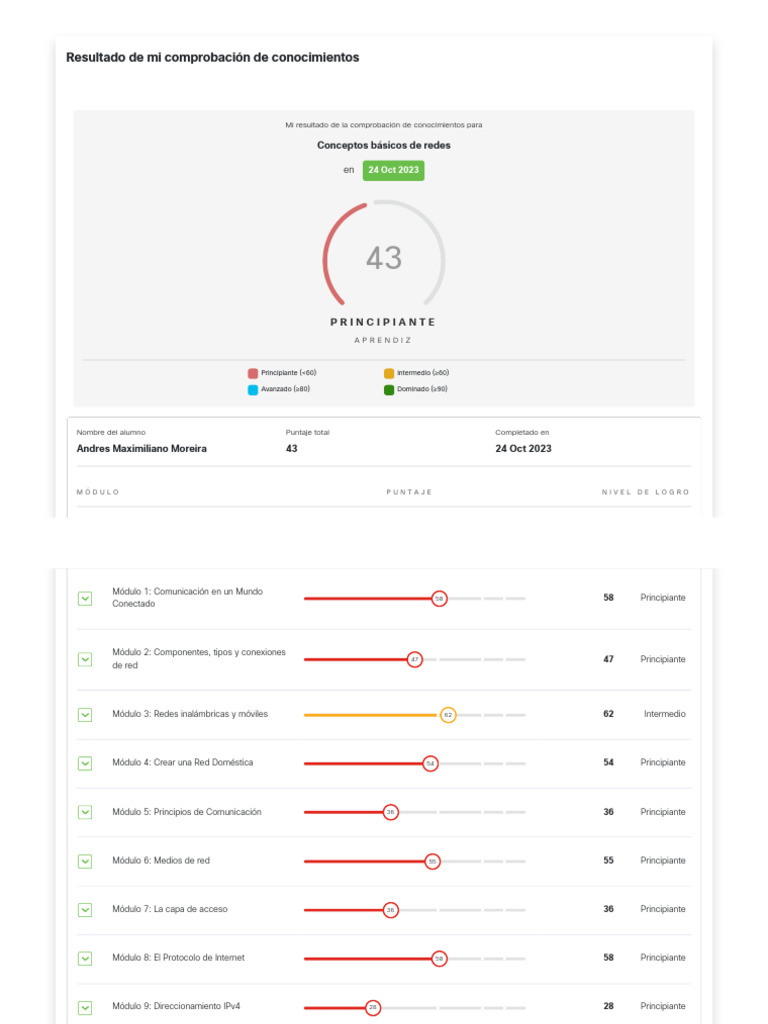
Task: Click the green 24 Oct 2023 date badge
Action: [x=393, y=170]
